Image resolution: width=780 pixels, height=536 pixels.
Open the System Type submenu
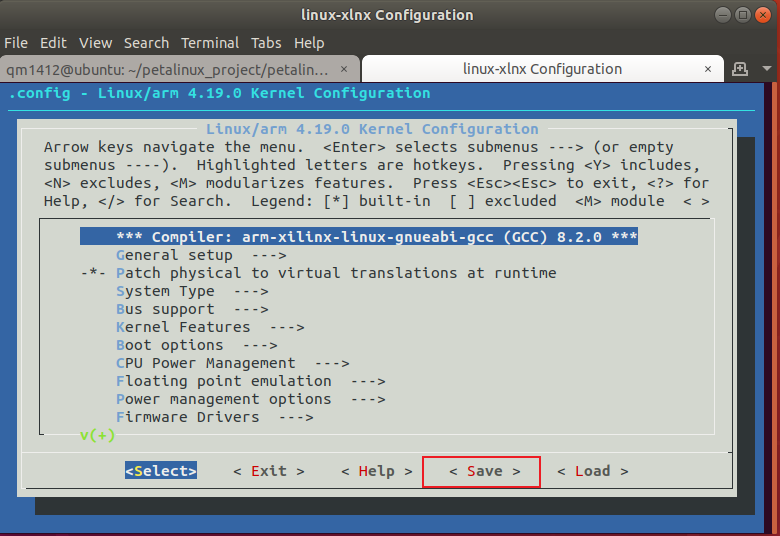[192, 291]
